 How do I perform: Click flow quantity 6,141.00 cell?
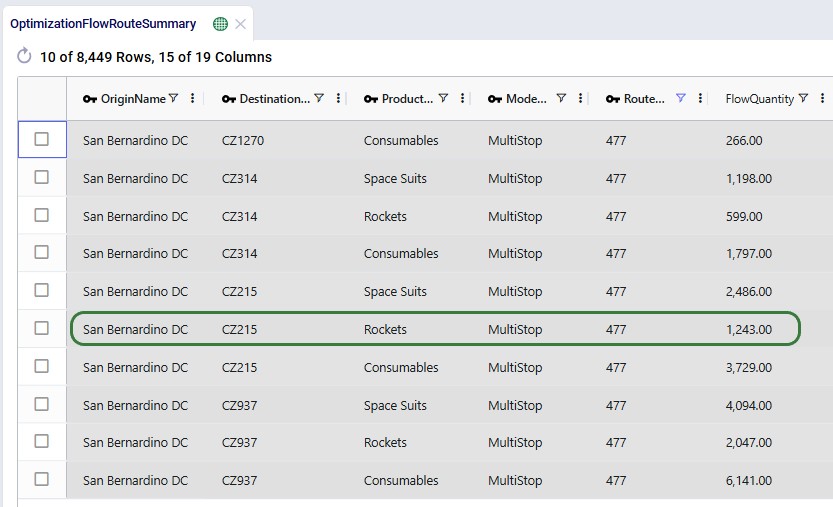point(749,480)
